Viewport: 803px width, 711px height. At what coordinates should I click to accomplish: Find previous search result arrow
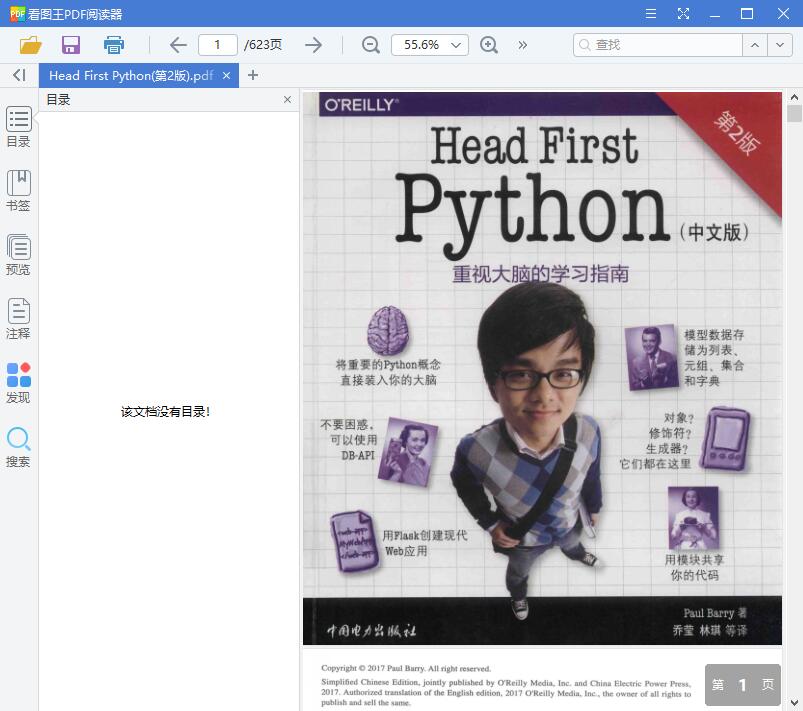(755, 45)
